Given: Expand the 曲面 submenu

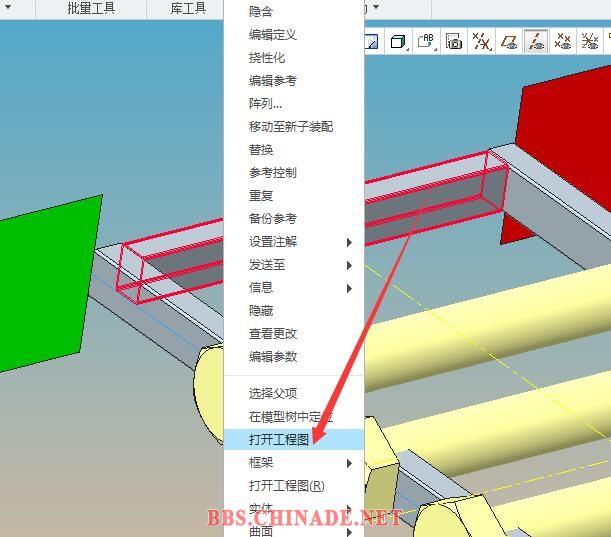Looking at the screenshot, I should click(294, 531).
